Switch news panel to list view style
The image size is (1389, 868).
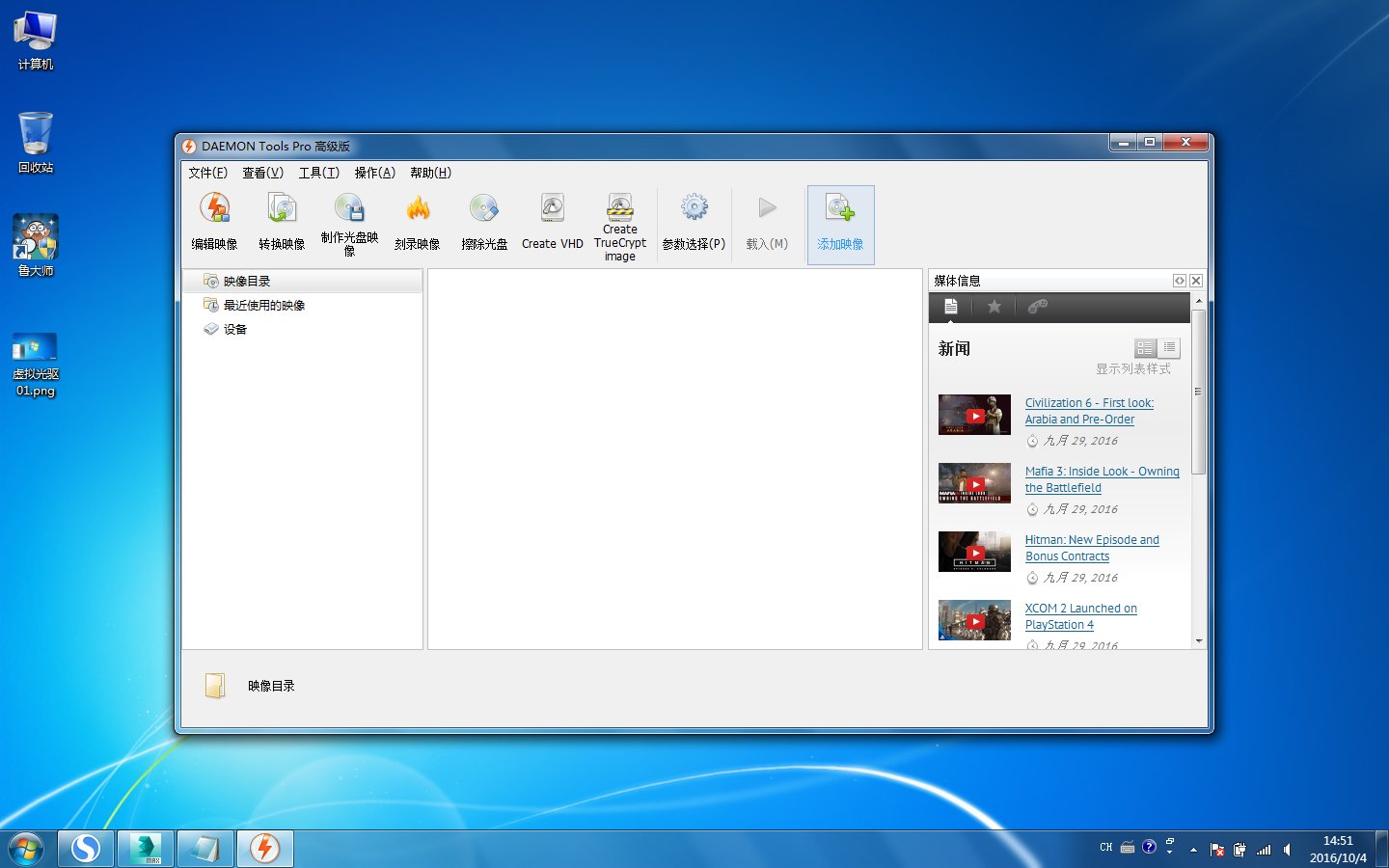pyautogui.click(x=1169, y=347)
